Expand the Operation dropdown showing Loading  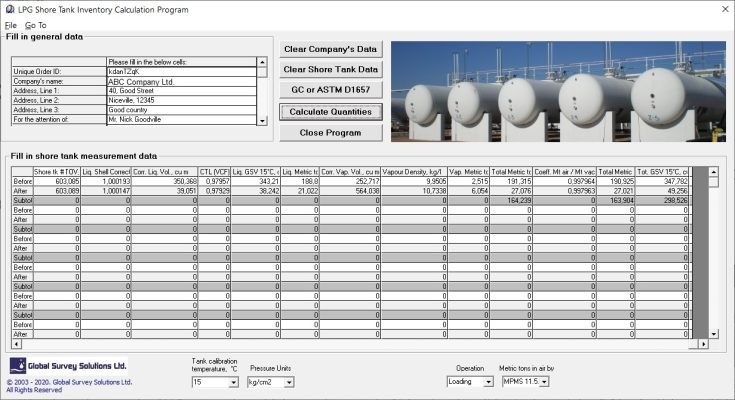point(488,382)
